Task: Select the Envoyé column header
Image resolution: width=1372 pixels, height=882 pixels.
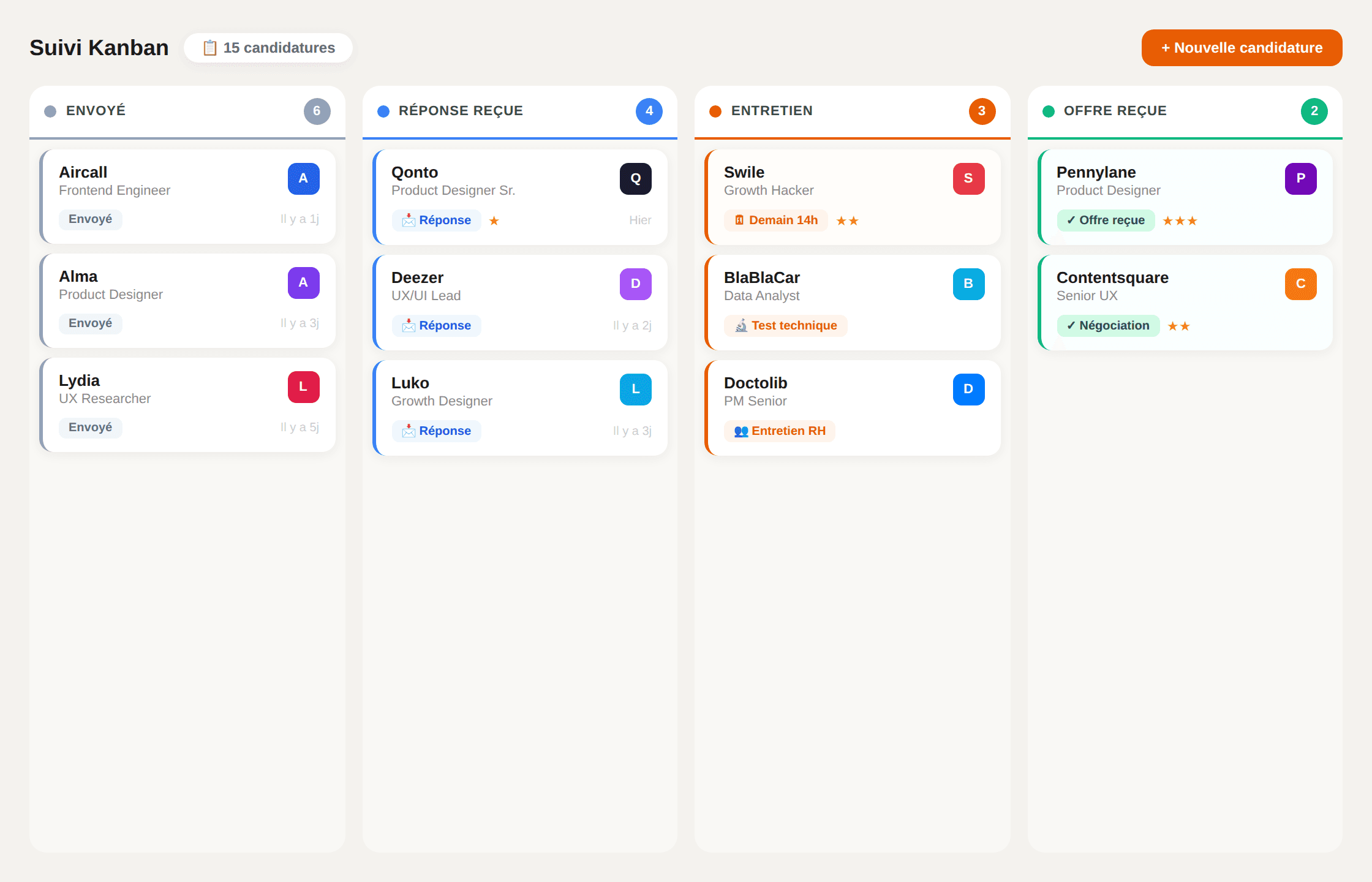Action: pos(96,111)
